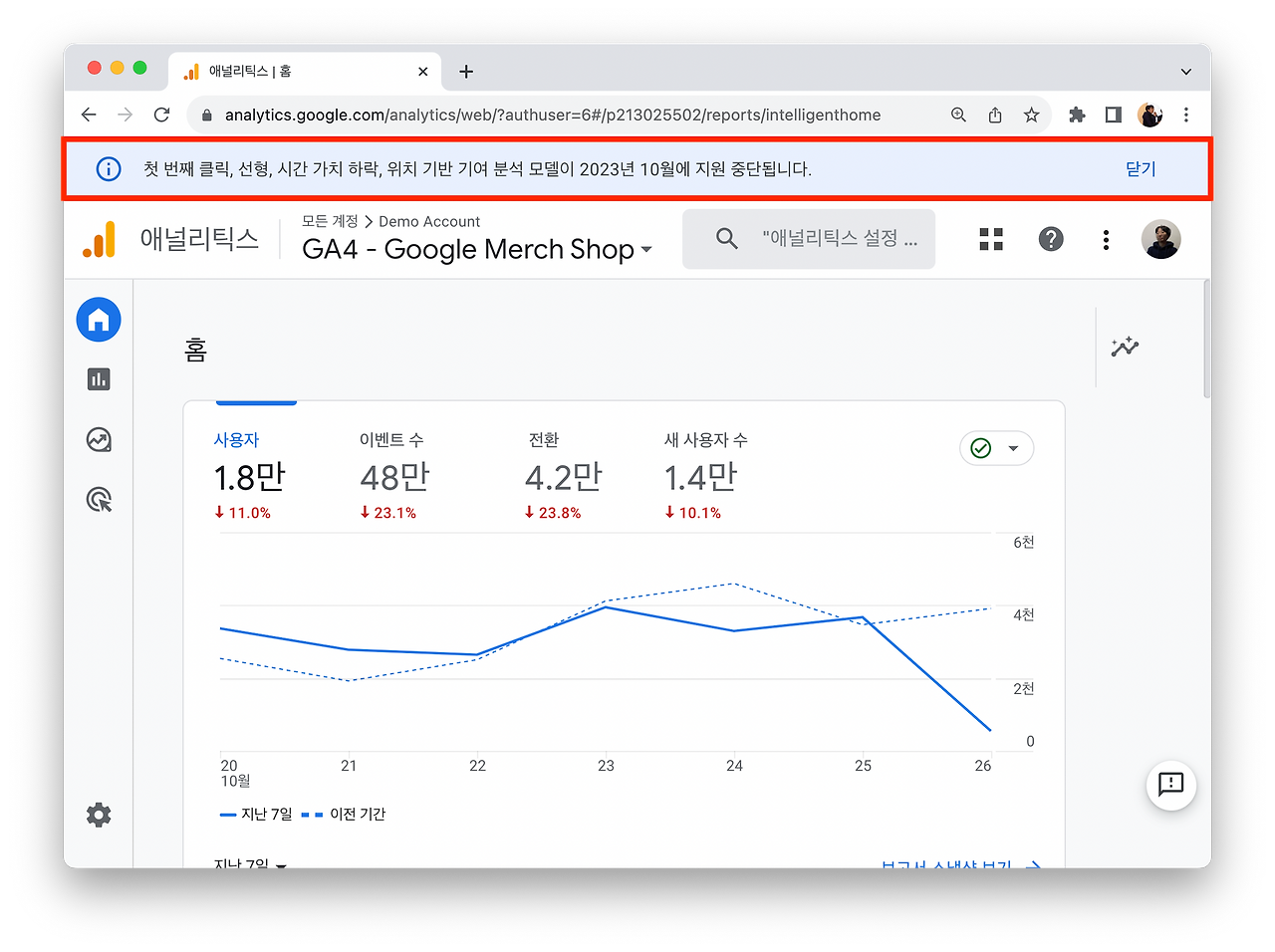1275x952 pixels.
Task: Click the page vertical scrollbar
Action: pos(1206,339)
